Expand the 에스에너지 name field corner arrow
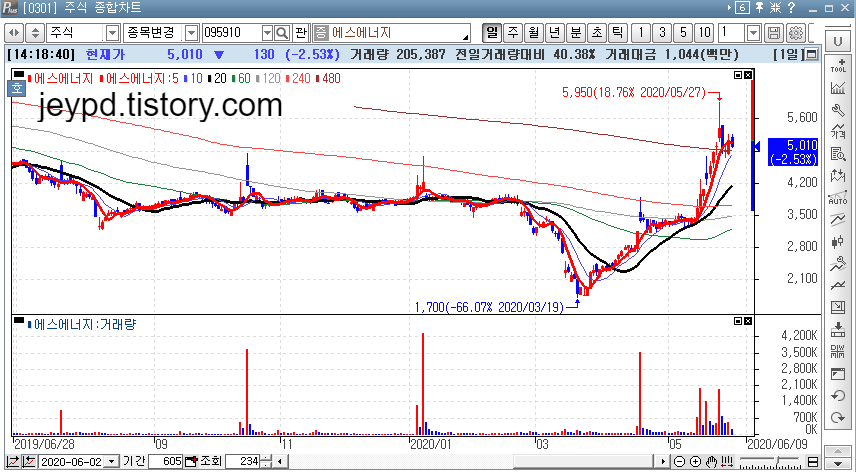Image resolution: width=856 pixels, height=472 pixels. [466, 37]
